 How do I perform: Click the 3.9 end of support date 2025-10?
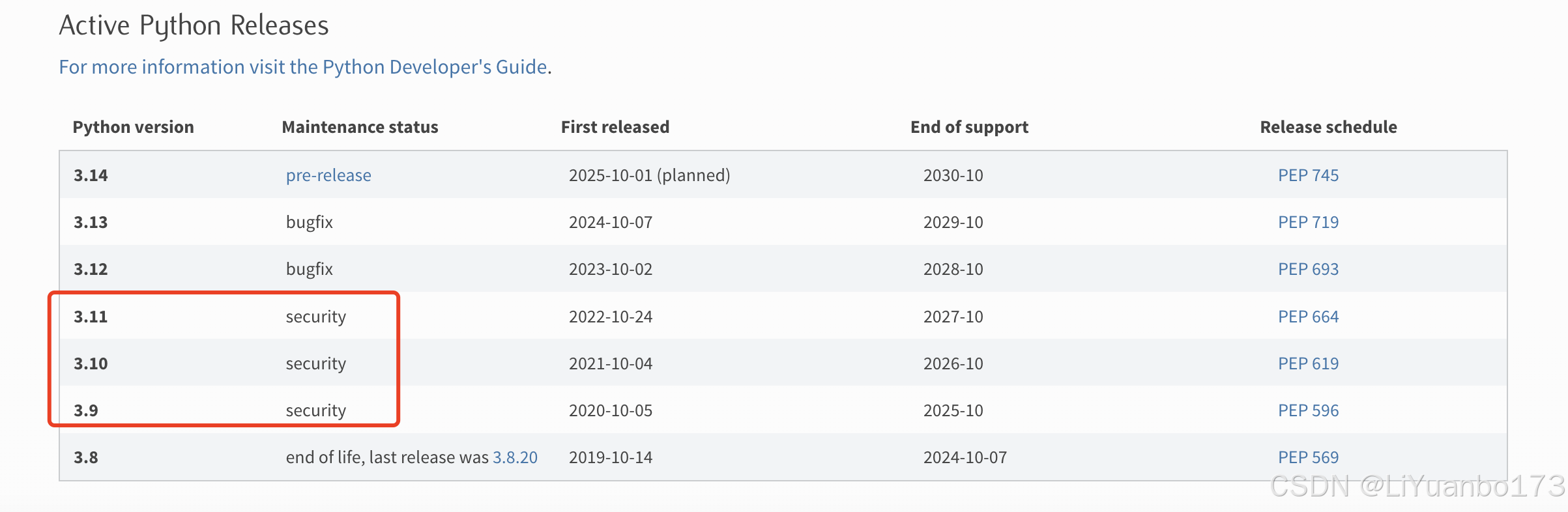coord(953,410)
